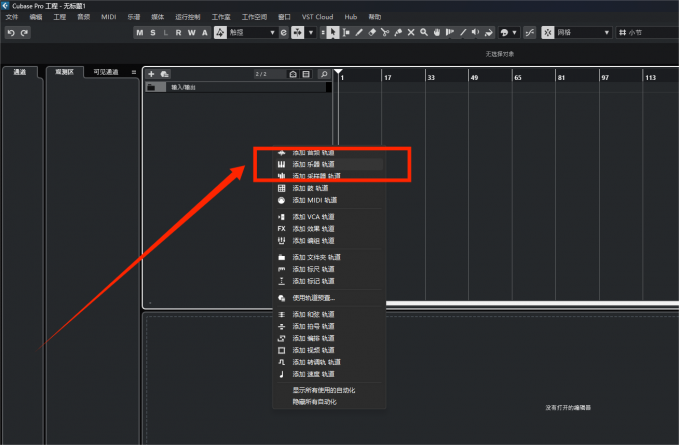Toggle Auto-Scroll button in toolbar
This screenshot has height=445, width=679.
click(x=297, y=32)
